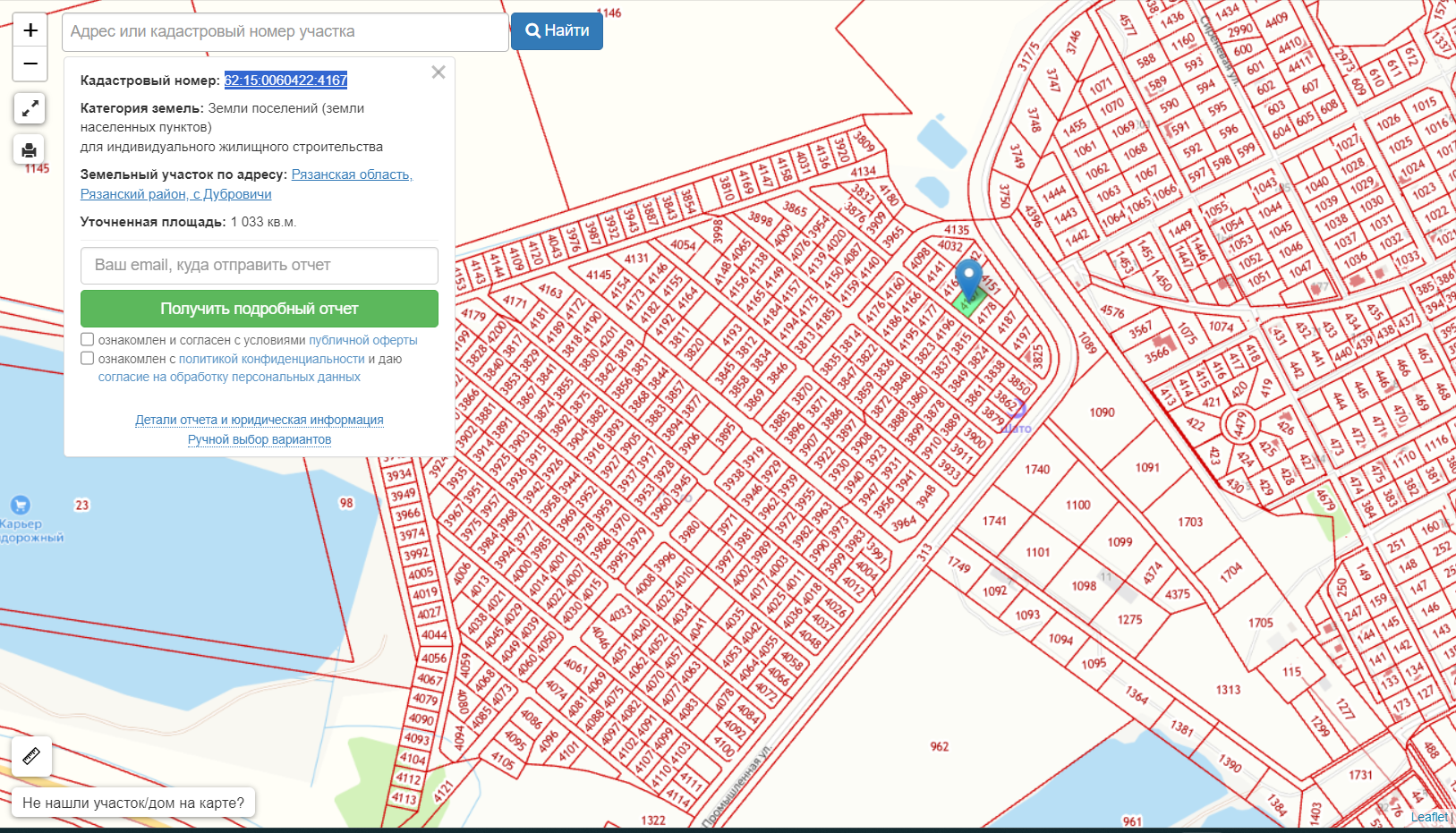The image size is (1456, 833).
Task: Print the map using printer icon
Action: (x=30, y=149)
